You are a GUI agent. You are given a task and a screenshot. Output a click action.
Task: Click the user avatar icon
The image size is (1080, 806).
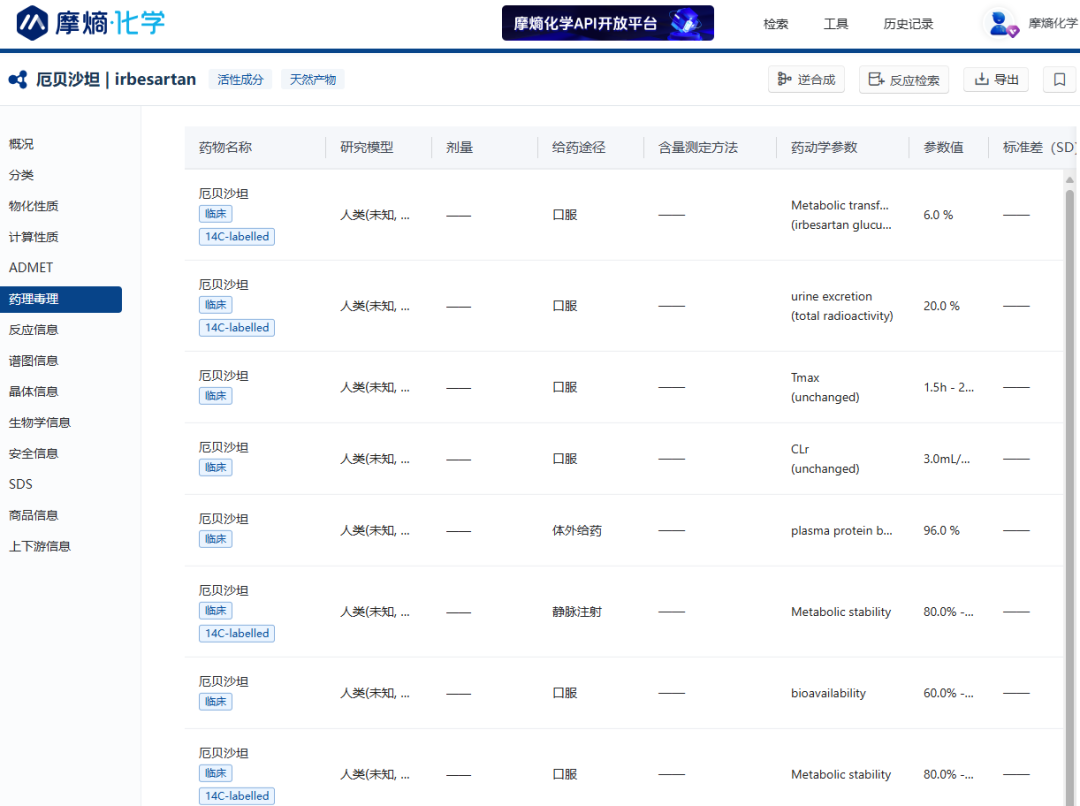tap(998, 23)
